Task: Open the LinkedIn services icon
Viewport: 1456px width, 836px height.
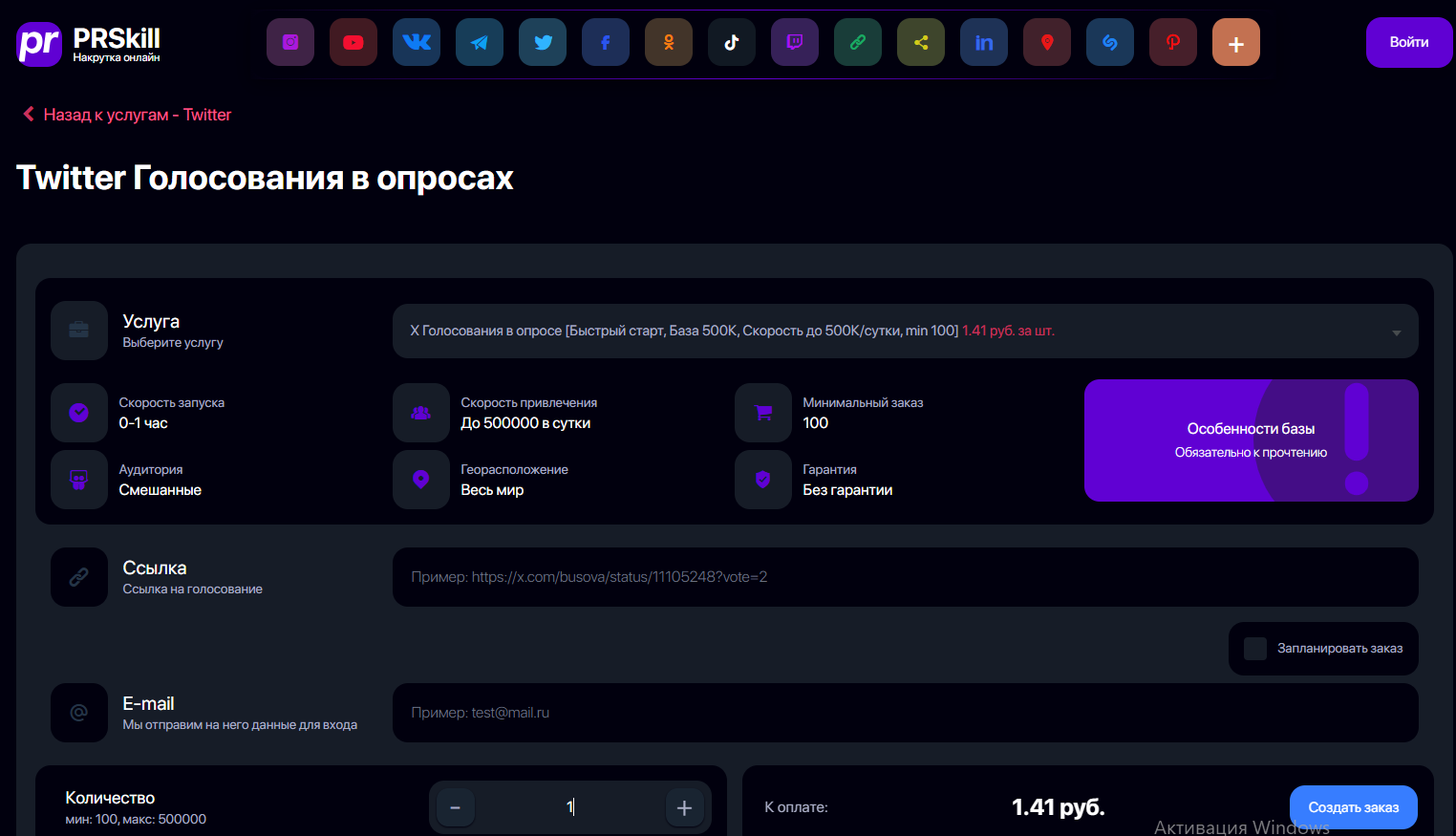Action: [x=984, y=42]
